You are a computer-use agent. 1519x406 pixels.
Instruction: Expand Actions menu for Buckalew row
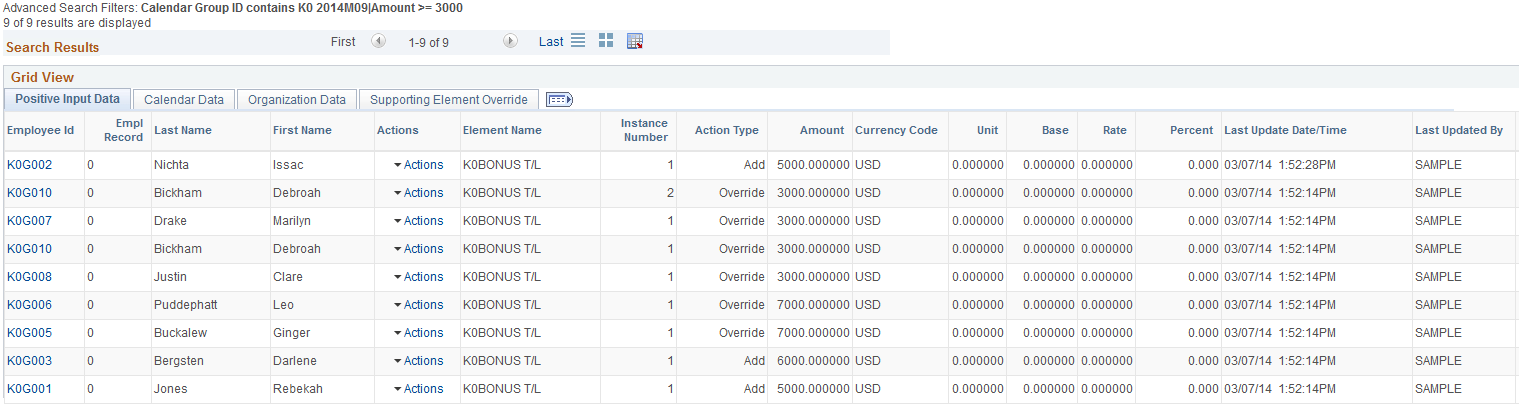tap(418, 333)
